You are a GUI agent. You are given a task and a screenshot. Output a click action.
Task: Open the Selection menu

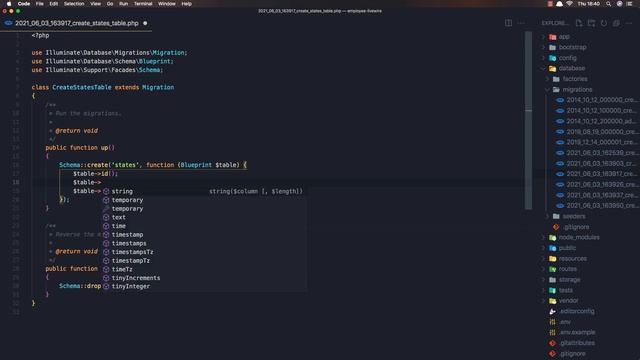[74, 4]
